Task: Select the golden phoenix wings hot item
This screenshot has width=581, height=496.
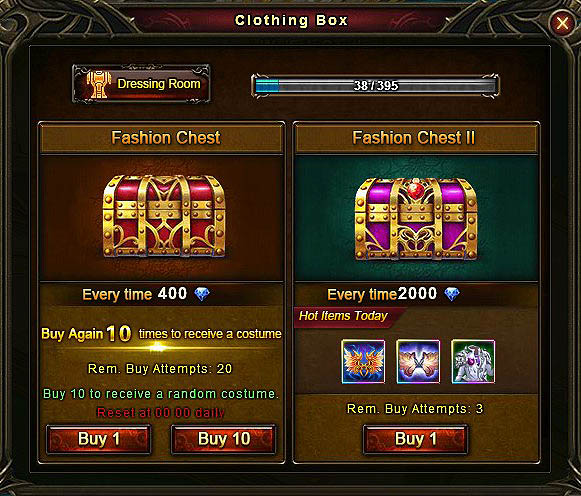Action: click(x=363, y=361)
